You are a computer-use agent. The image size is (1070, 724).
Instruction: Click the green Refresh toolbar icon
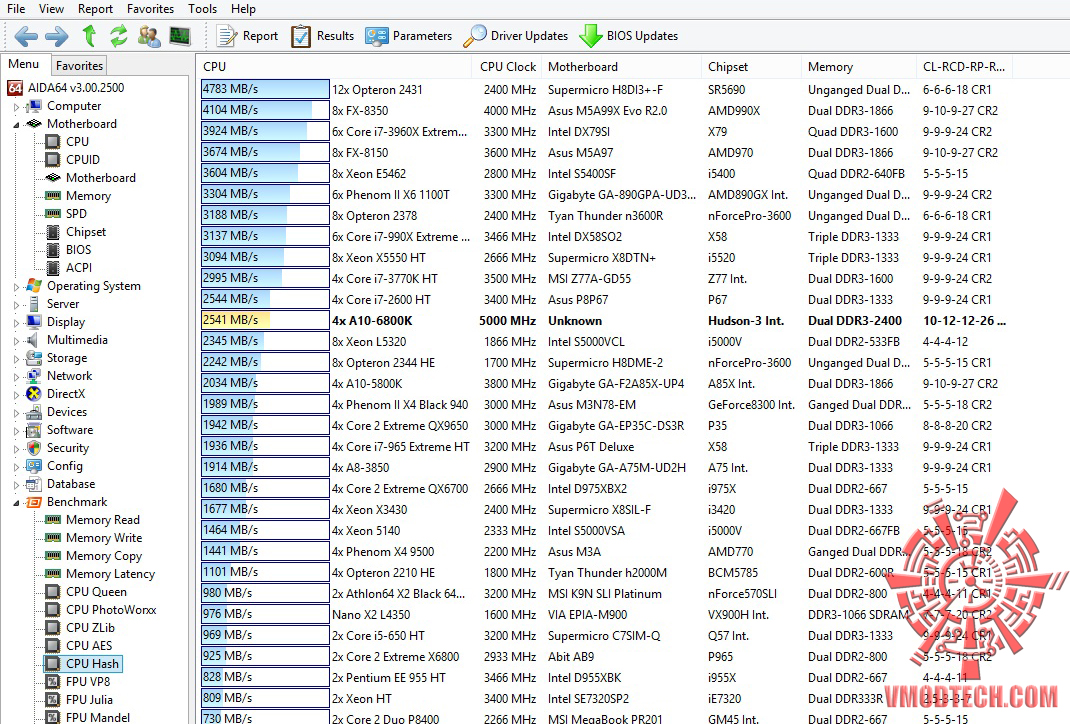click(x=119, y=35)
